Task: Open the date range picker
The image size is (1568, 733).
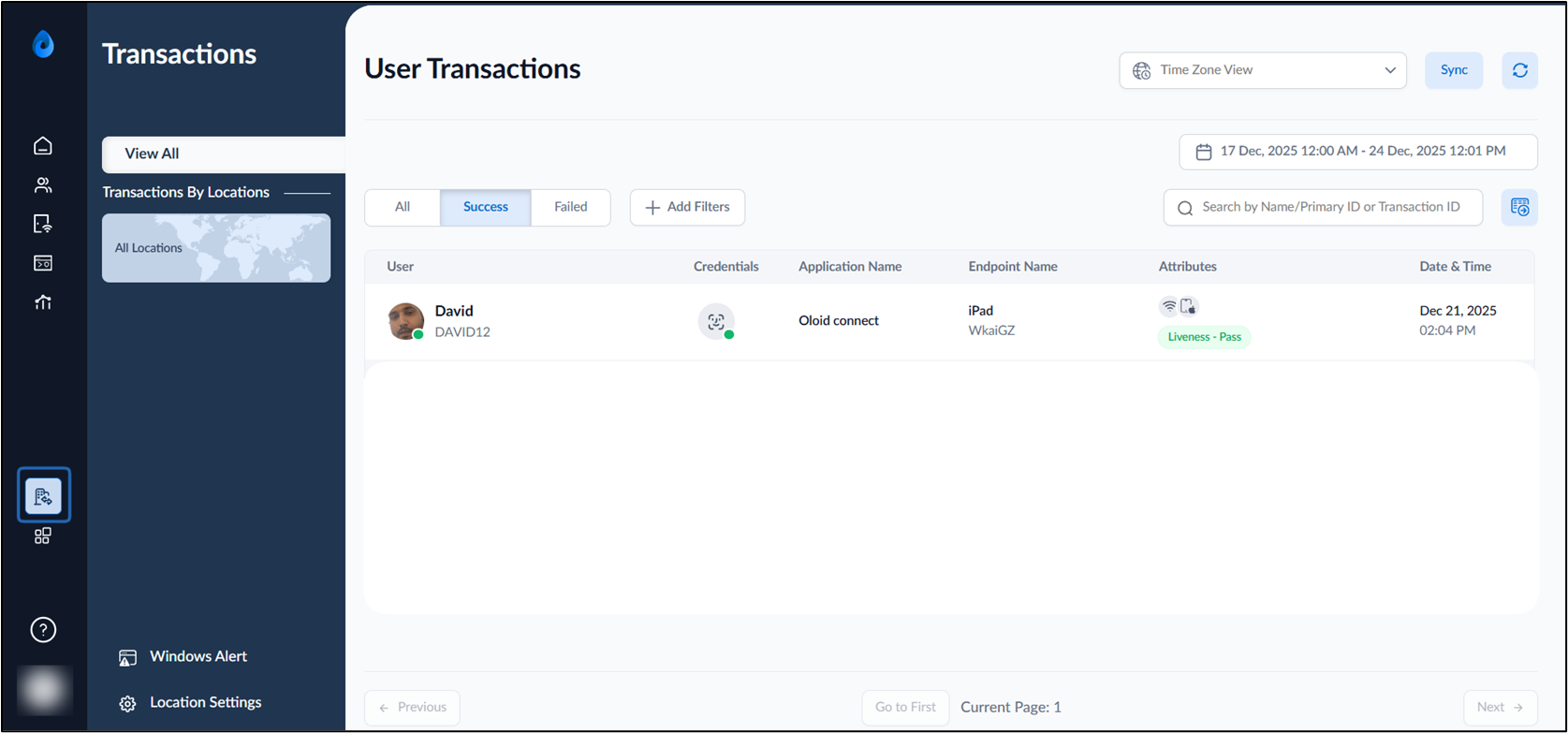Action: pyautogui.click(x=1358, y=152)
